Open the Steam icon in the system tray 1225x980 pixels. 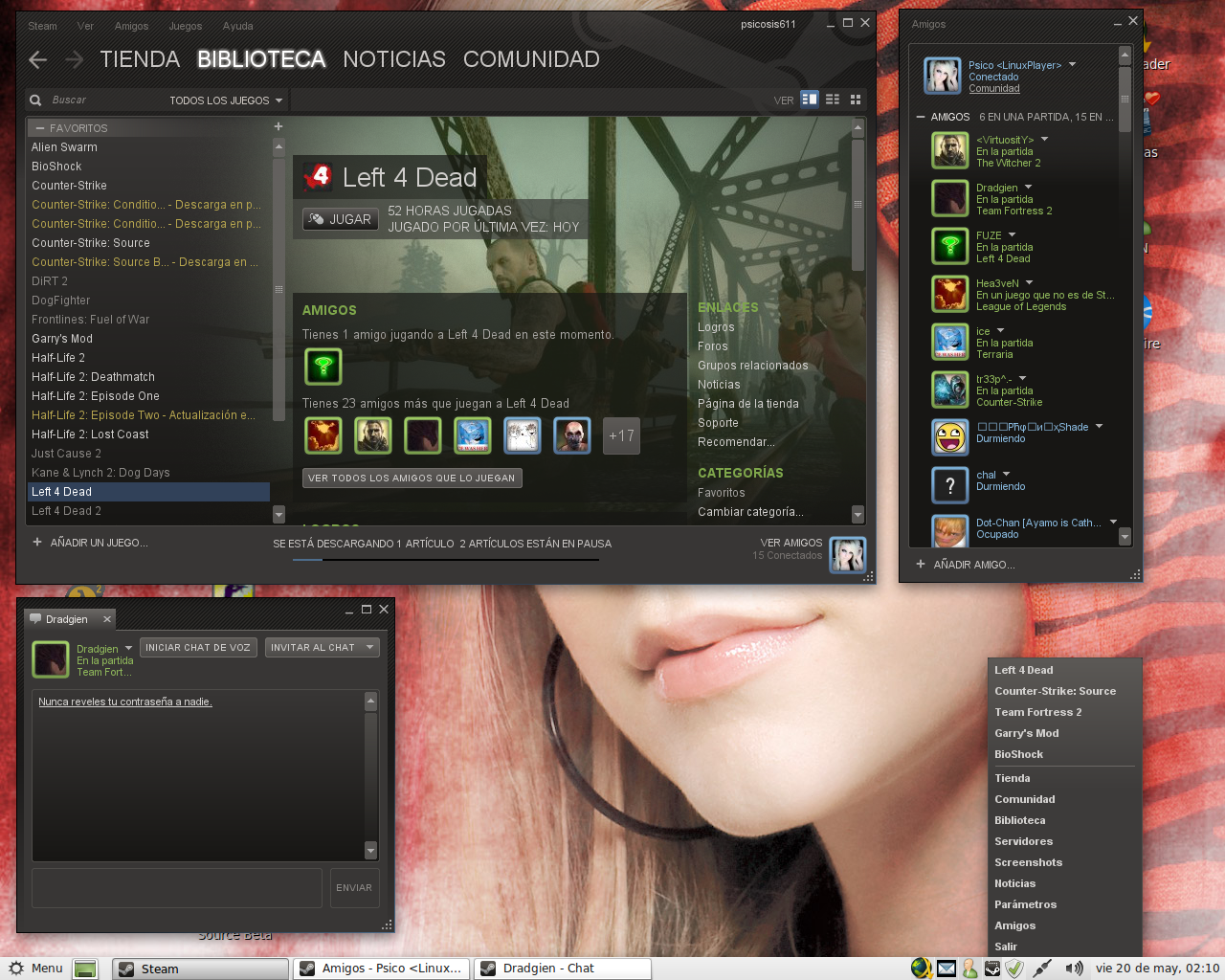(992, 968)
